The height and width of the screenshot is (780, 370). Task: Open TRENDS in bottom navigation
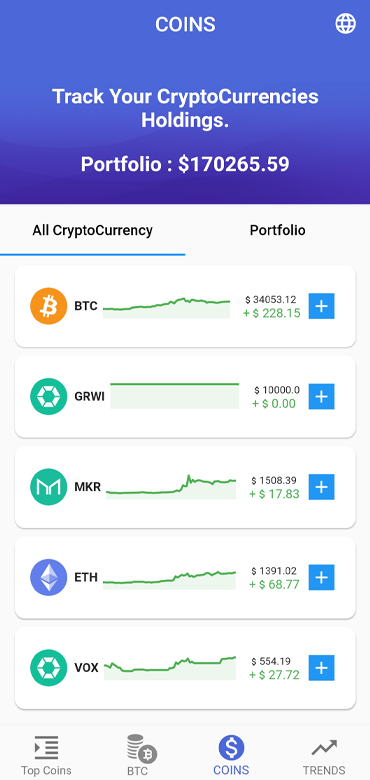324,755
